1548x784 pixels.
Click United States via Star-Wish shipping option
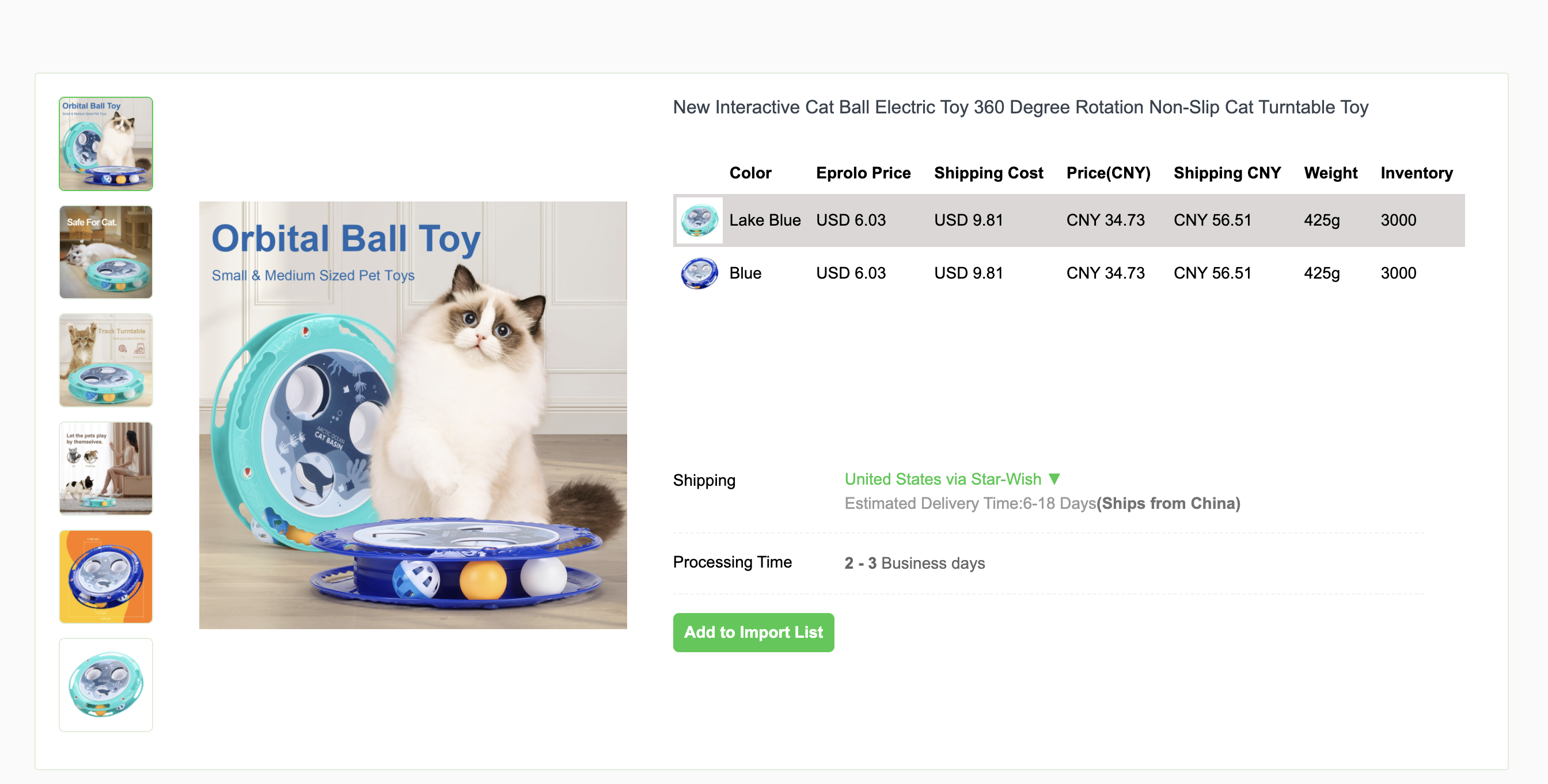click(x=942, y=479)
